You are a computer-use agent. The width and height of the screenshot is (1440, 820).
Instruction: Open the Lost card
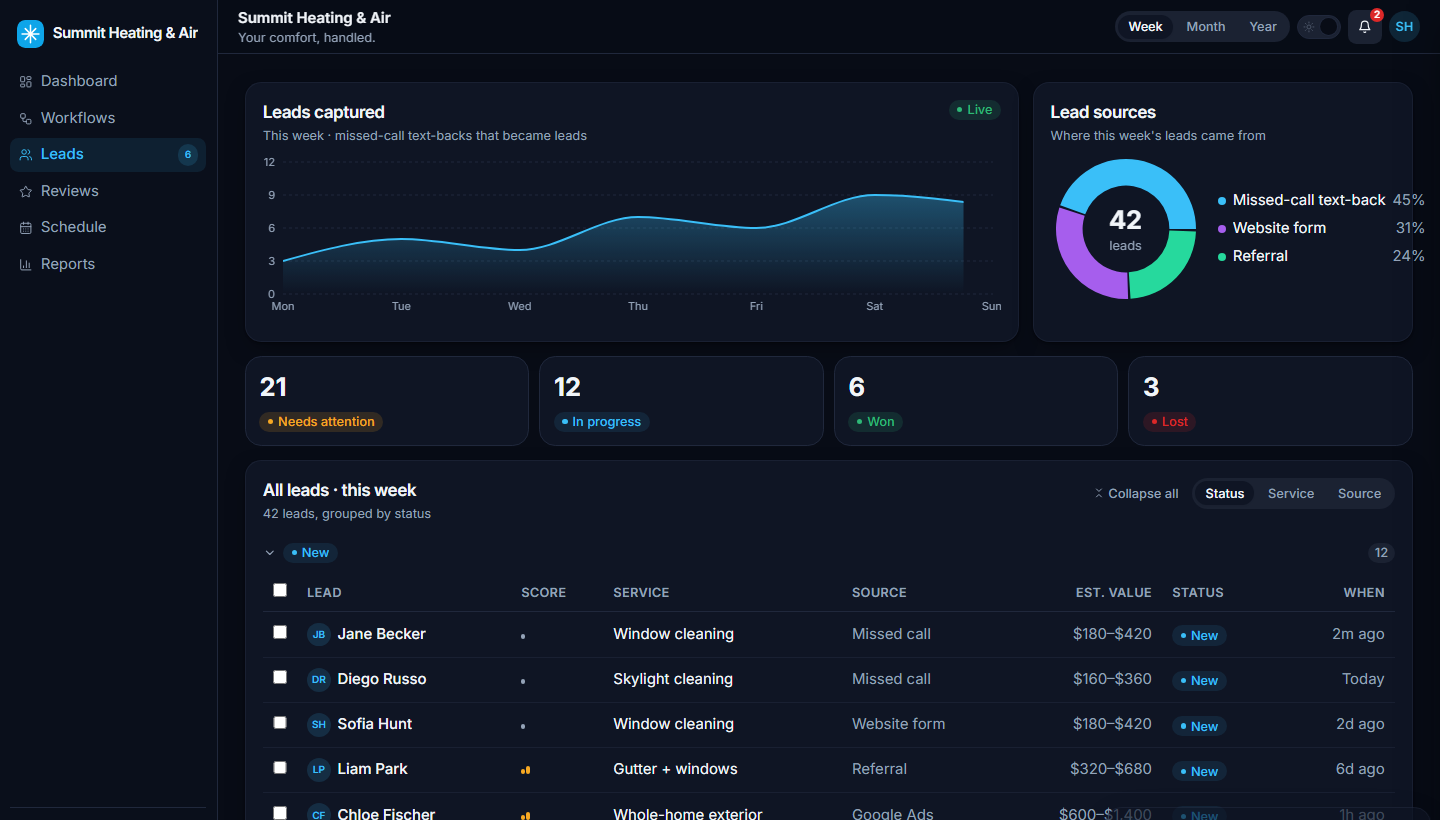[1270, 401]
